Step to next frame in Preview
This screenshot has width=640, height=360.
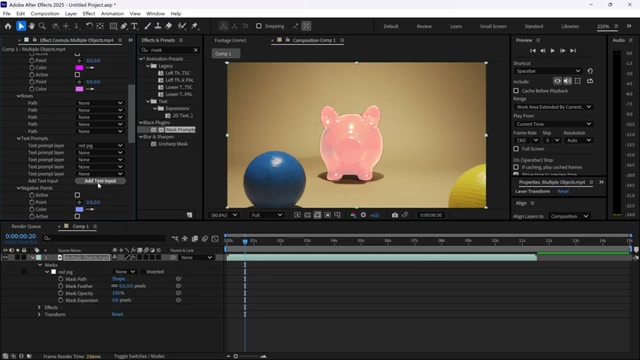(562, 51)
